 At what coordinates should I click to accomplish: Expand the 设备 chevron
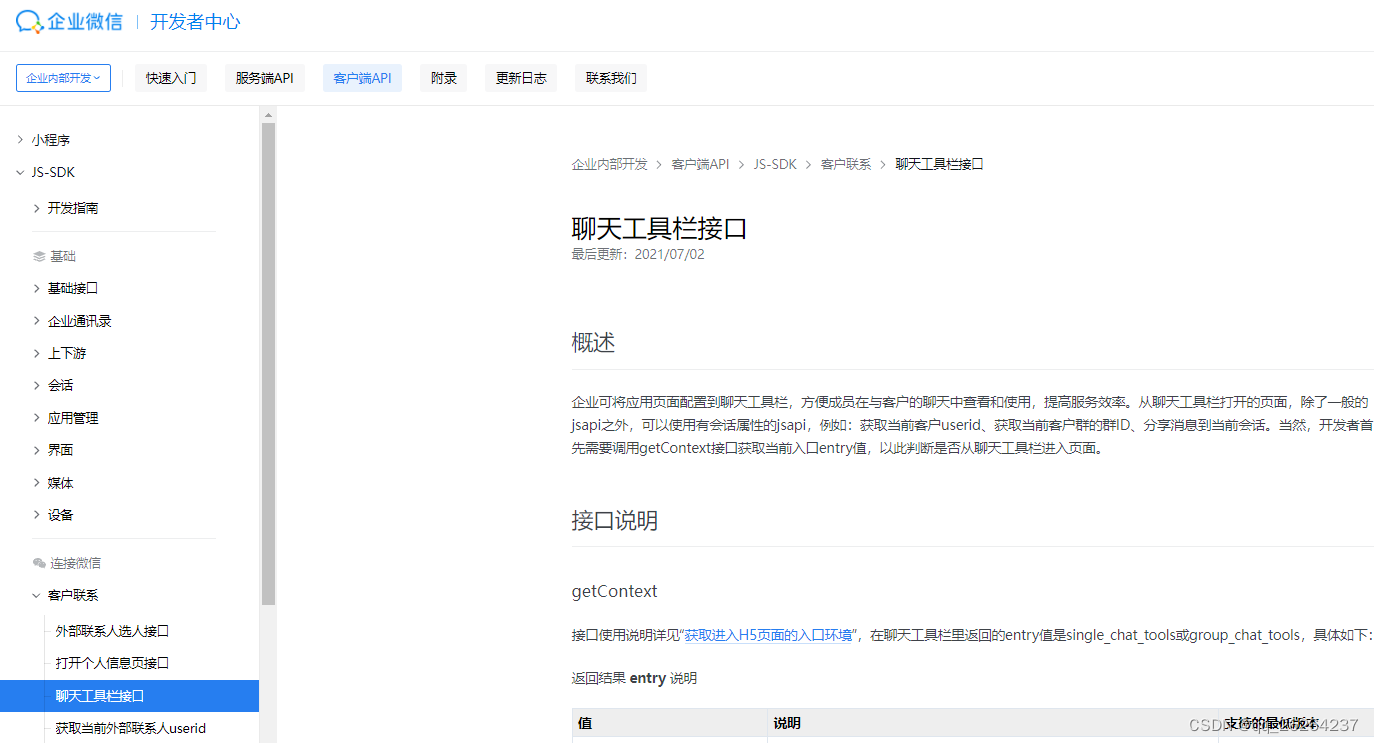(x=37, y=515)
